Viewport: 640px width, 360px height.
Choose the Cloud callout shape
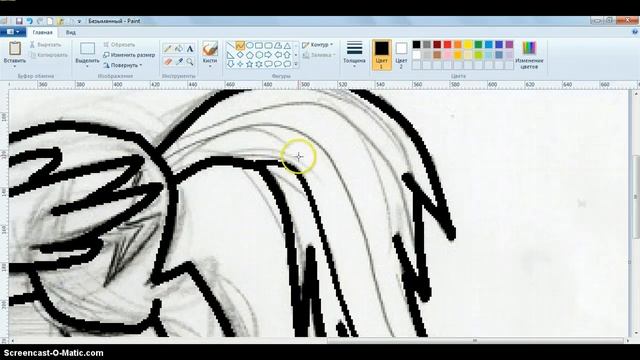click(287, 64)
